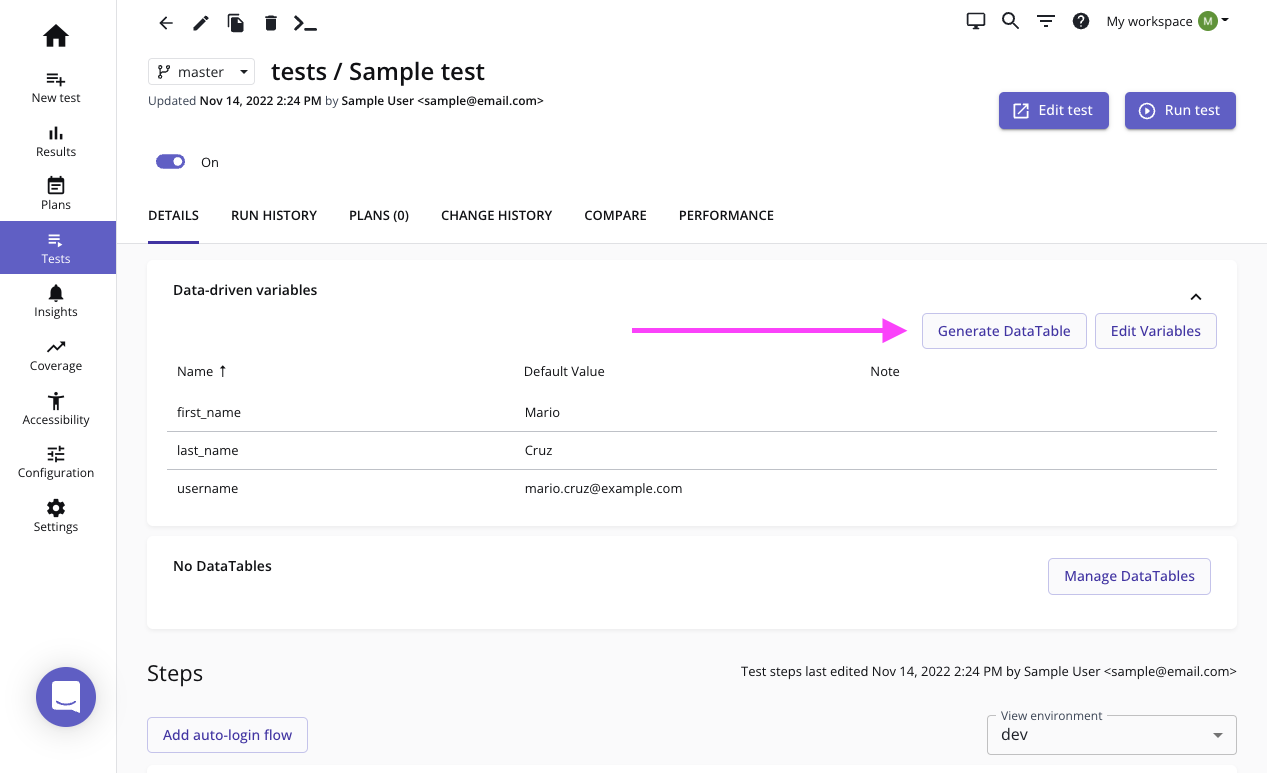Click the back arrow icon
The image size is (1267, 773).
pos(166,23)
